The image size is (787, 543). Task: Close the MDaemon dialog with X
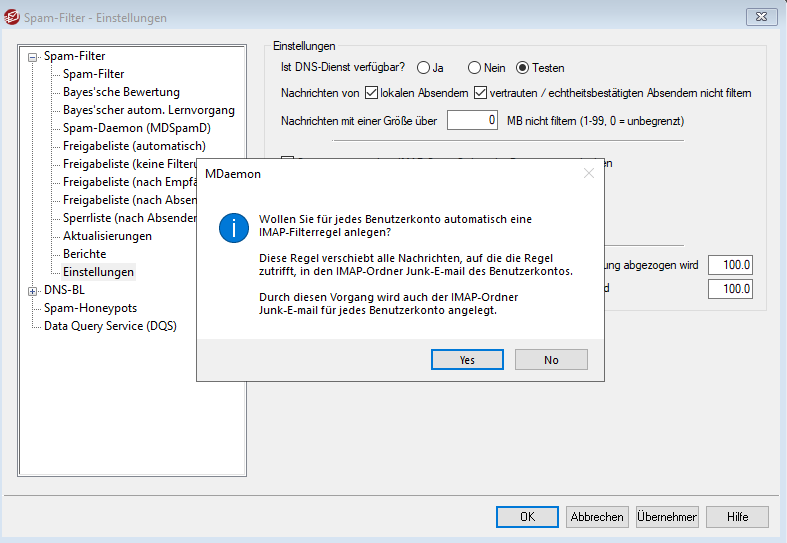coord(588,173)
